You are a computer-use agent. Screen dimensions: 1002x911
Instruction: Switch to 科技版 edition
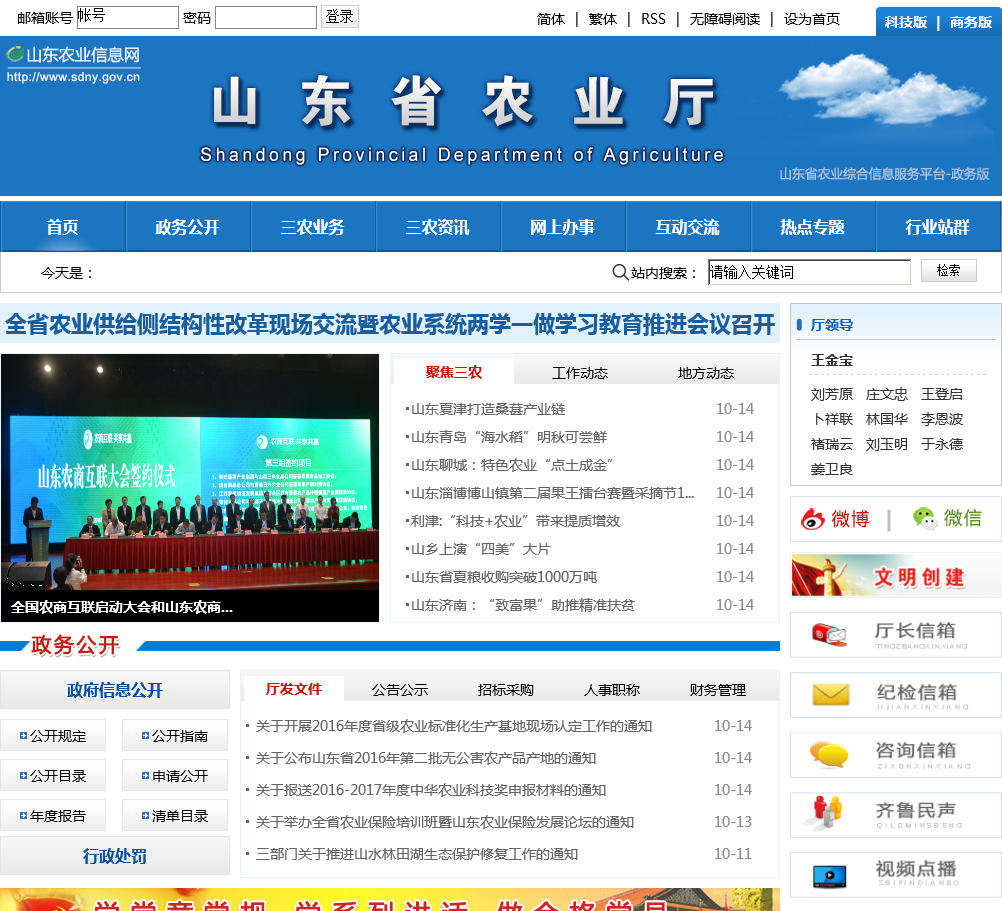906,22
